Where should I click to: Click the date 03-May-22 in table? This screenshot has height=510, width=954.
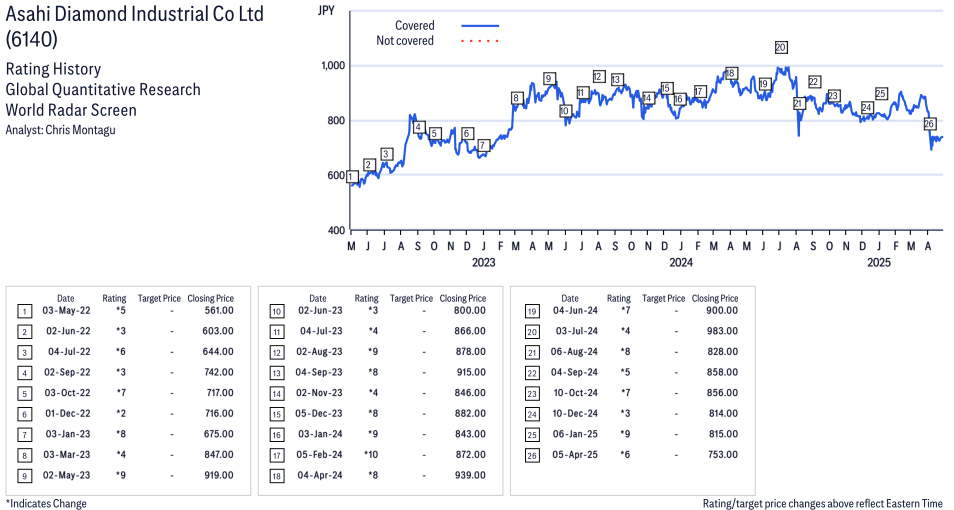pos(66,310)
